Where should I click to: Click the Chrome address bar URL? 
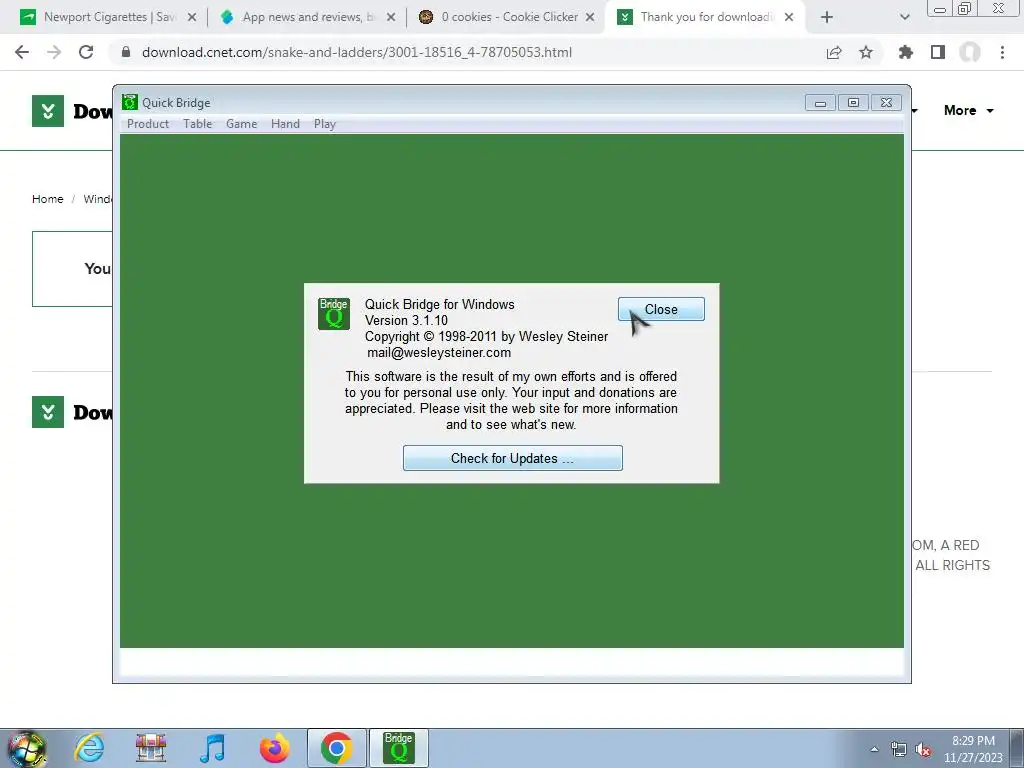tap(357, 52)
